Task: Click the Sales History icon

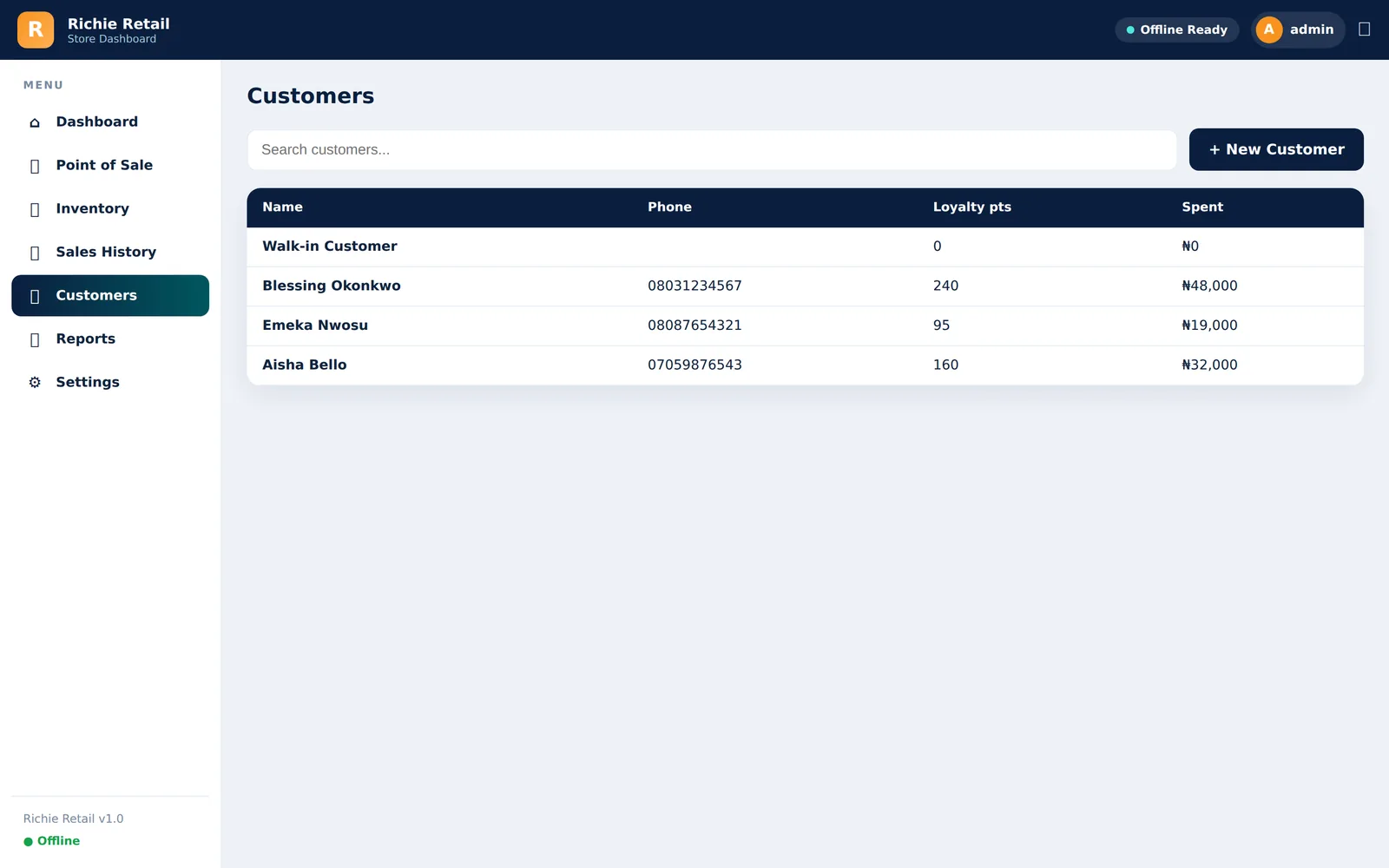Action: (x=35, y=253)
